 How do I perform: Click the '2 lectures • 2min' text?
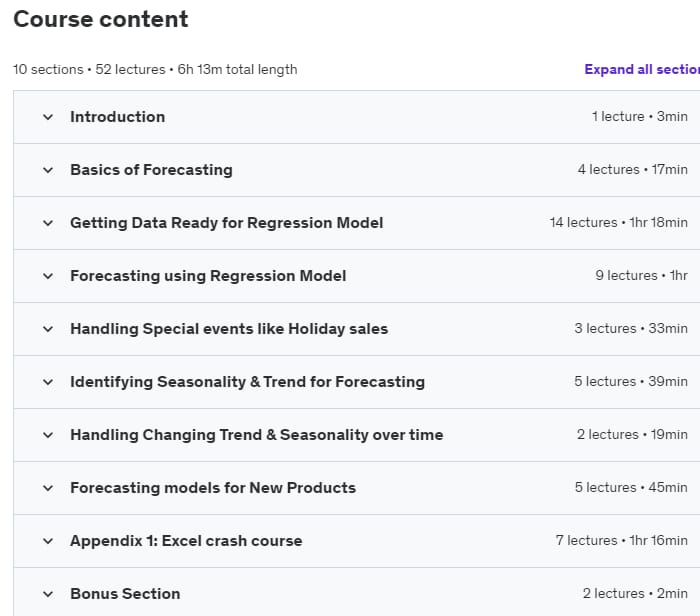[x=635, y=594]
